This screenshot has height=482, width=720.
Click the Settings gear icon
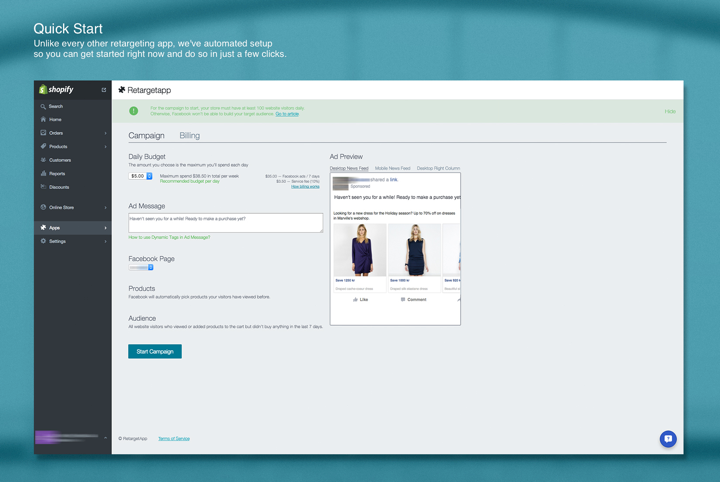pos(43,241)
